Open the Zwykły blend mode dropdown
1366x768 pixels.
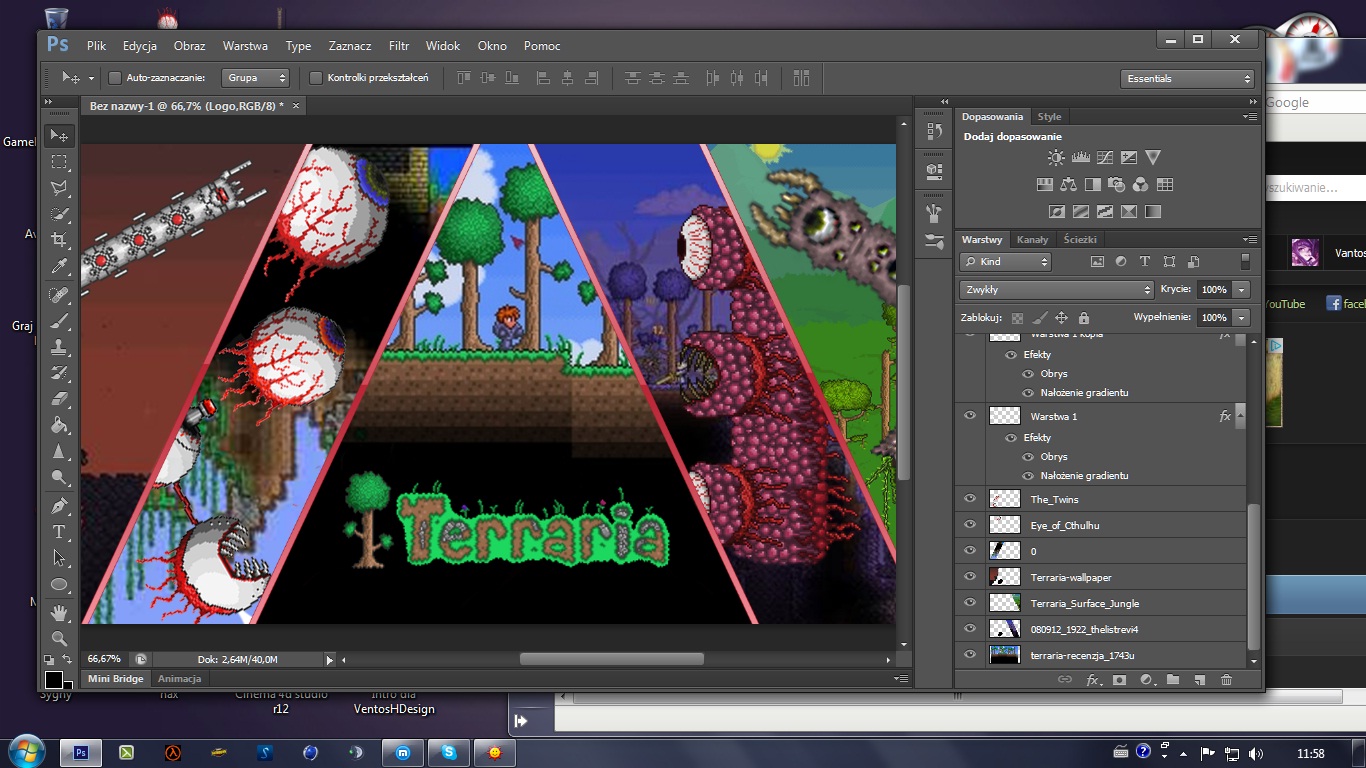(x=1057, y=290)
